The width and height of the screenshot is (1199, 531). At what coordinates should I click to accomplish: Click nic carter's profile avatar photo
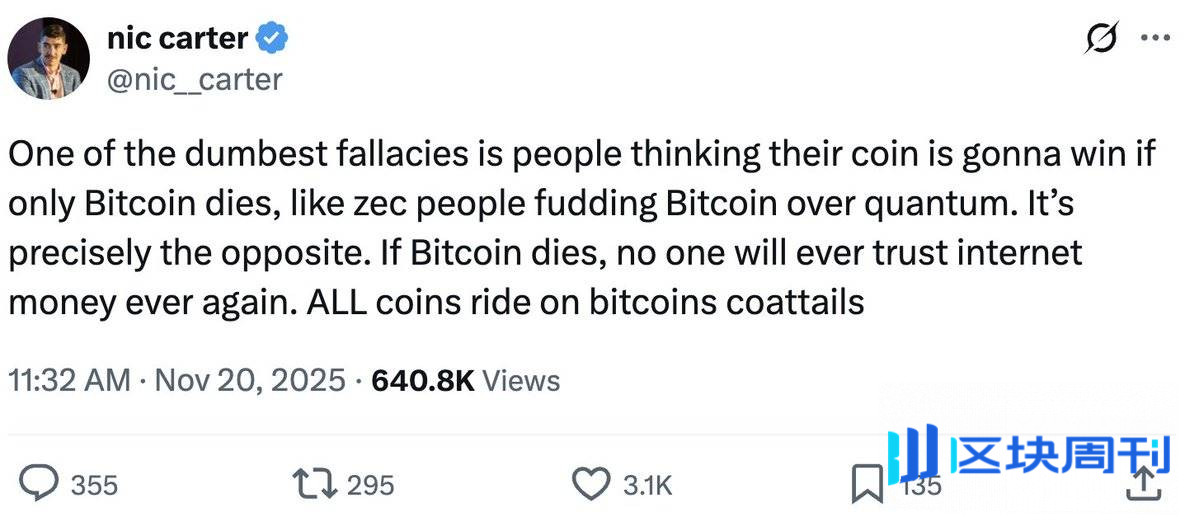click(x=49, y=59)
